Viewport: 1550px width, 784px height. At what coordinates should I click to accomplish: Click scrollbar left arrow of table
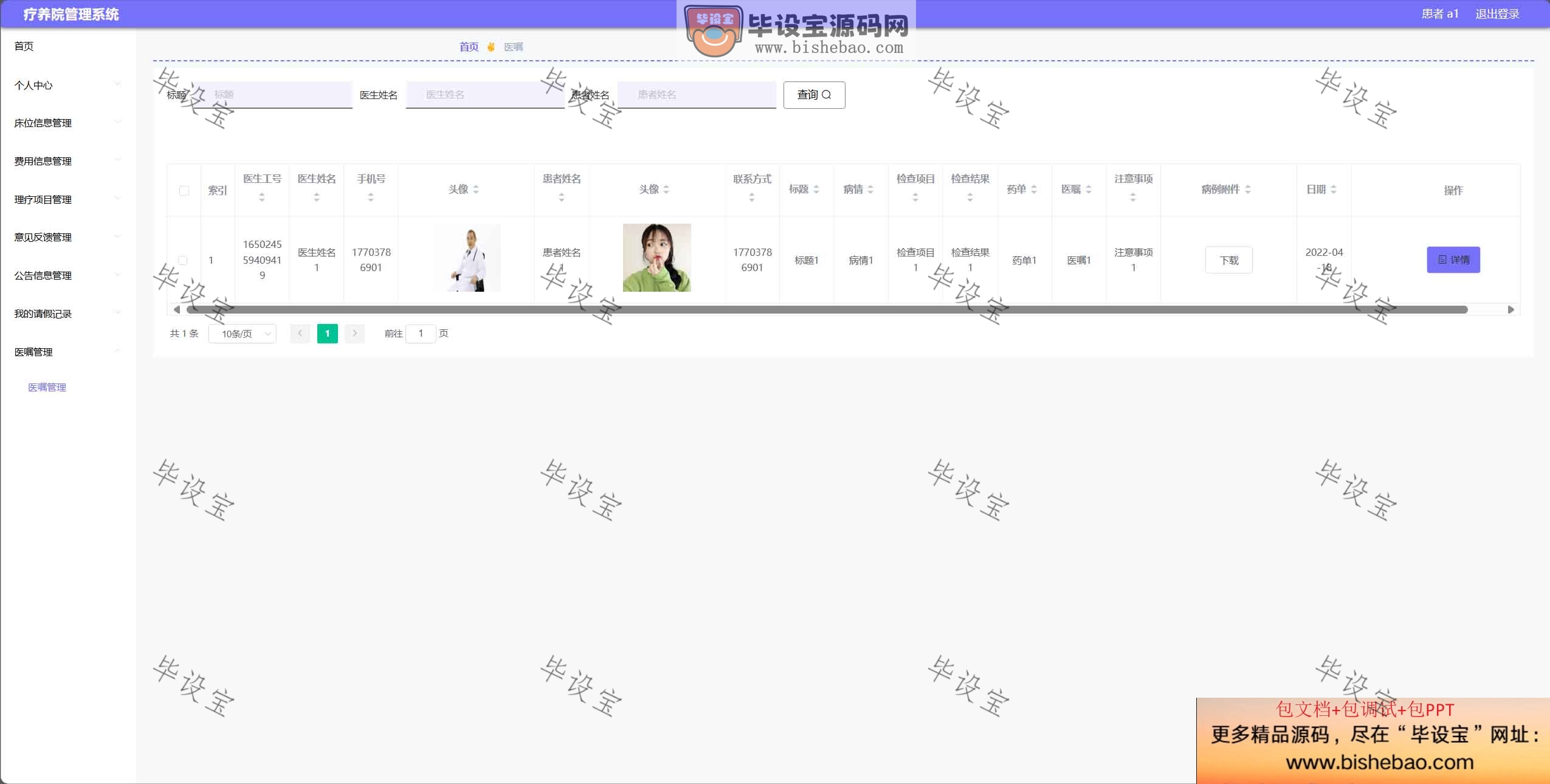[x=176, y=310]
